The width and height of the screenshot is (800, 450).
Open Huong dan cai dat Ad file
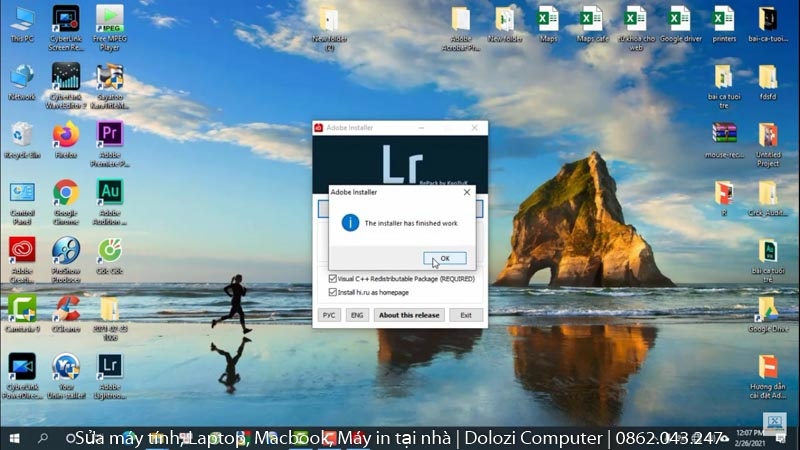[768, 376]
